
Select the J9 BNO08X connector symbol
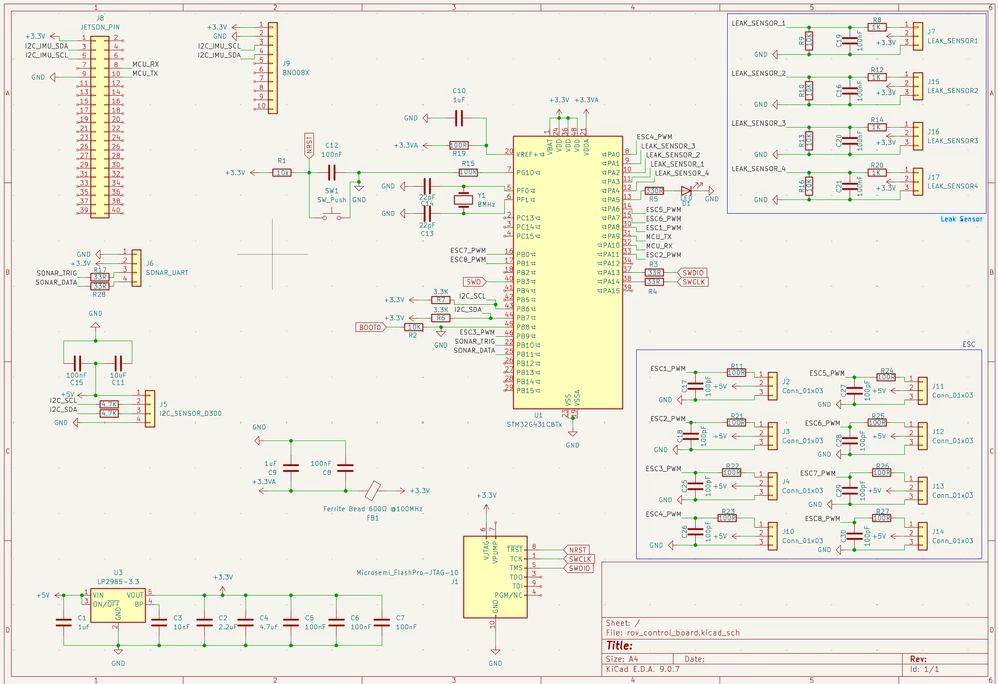click(272, 68)
